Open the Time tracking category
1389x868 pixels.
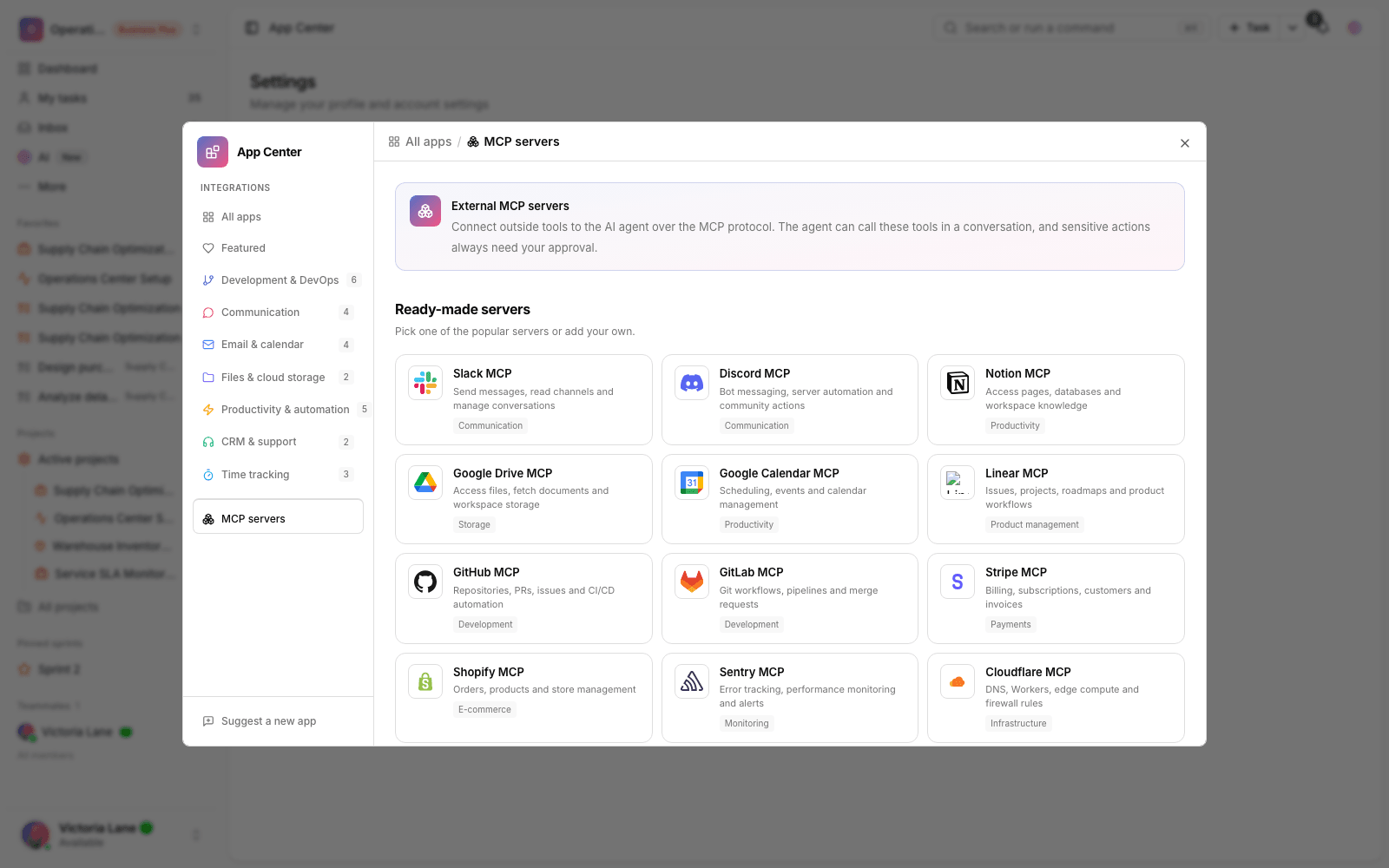point(278,475)
